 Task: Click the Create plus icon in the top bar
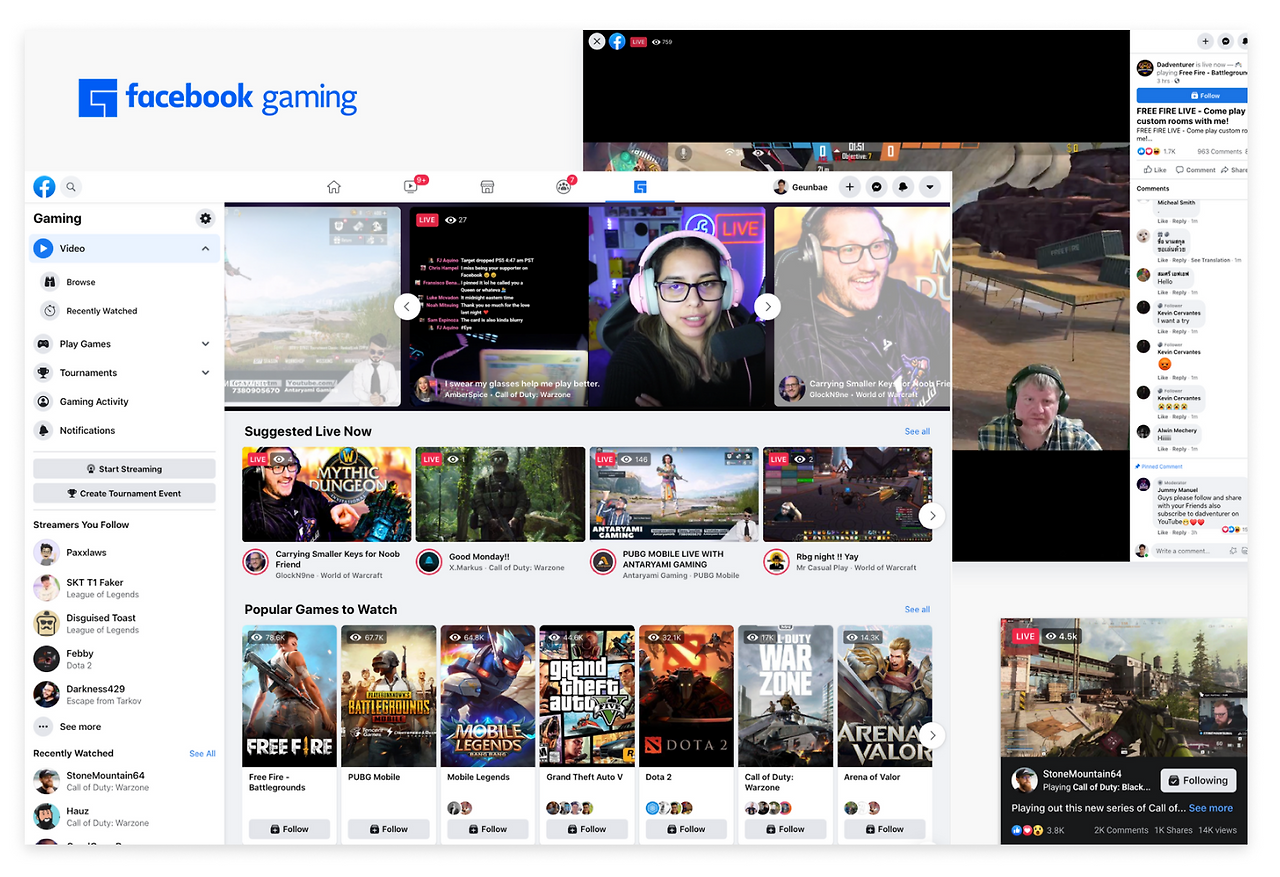(x=849, y=187)
